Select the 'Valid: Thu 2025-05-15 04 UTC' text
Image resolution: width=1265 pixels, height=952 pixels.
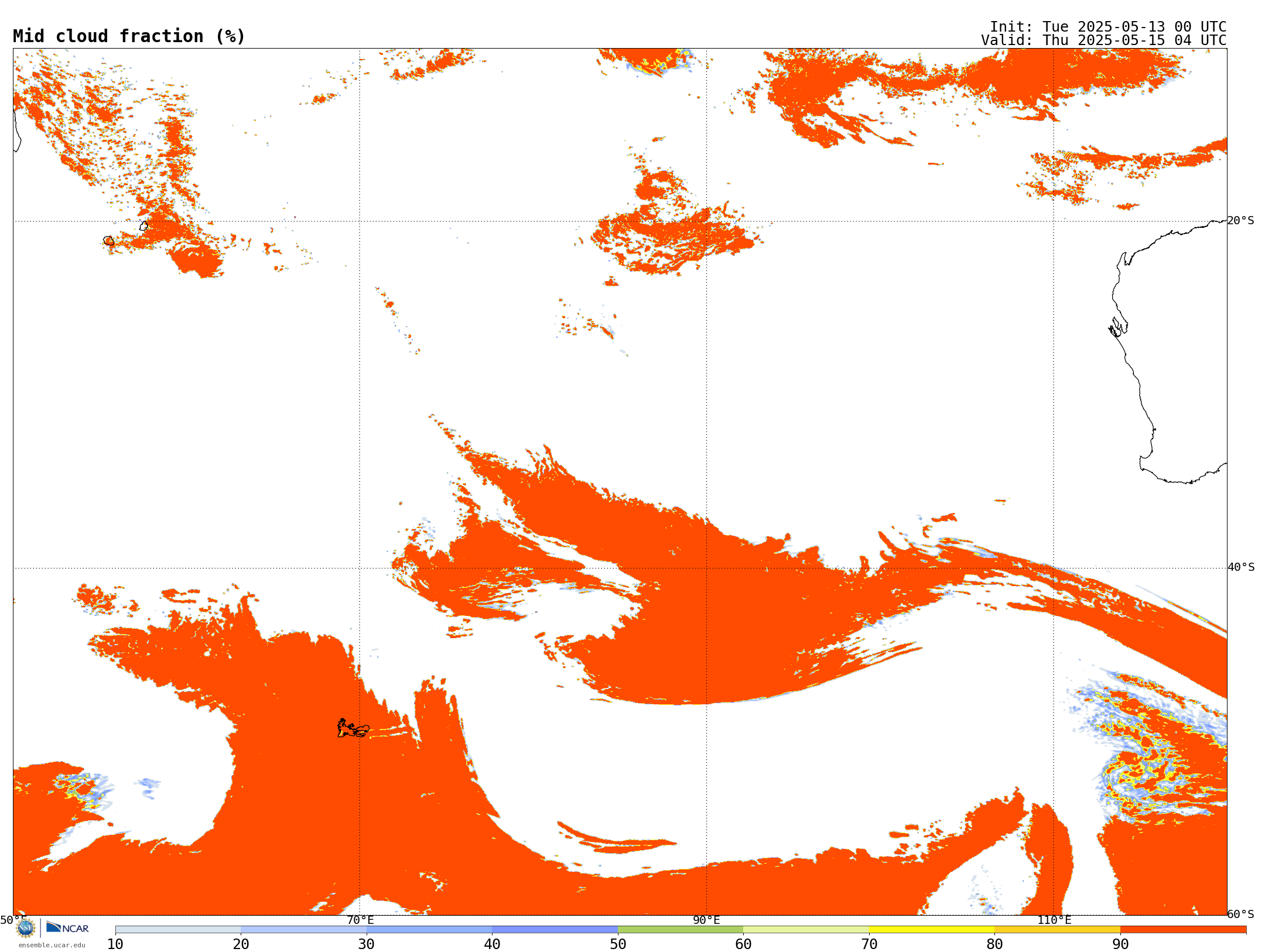[1104, 40]
